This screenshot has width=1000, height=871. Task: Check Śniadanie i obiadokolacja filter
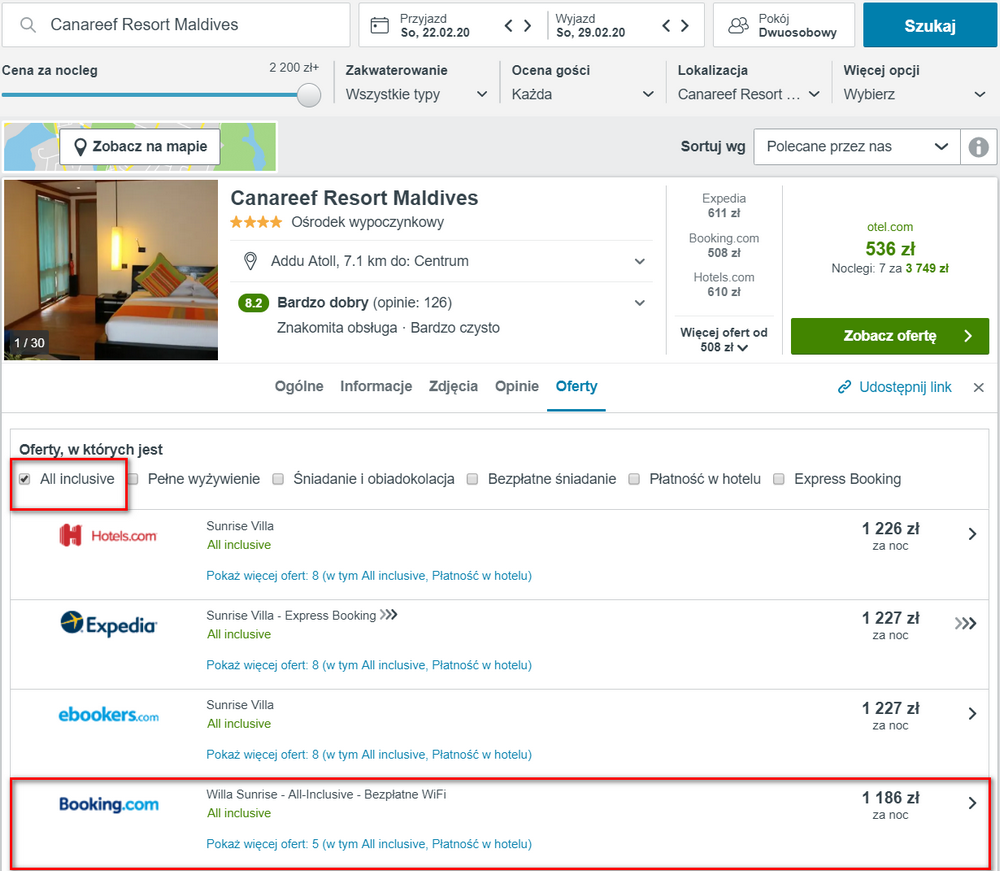[278, 479]
